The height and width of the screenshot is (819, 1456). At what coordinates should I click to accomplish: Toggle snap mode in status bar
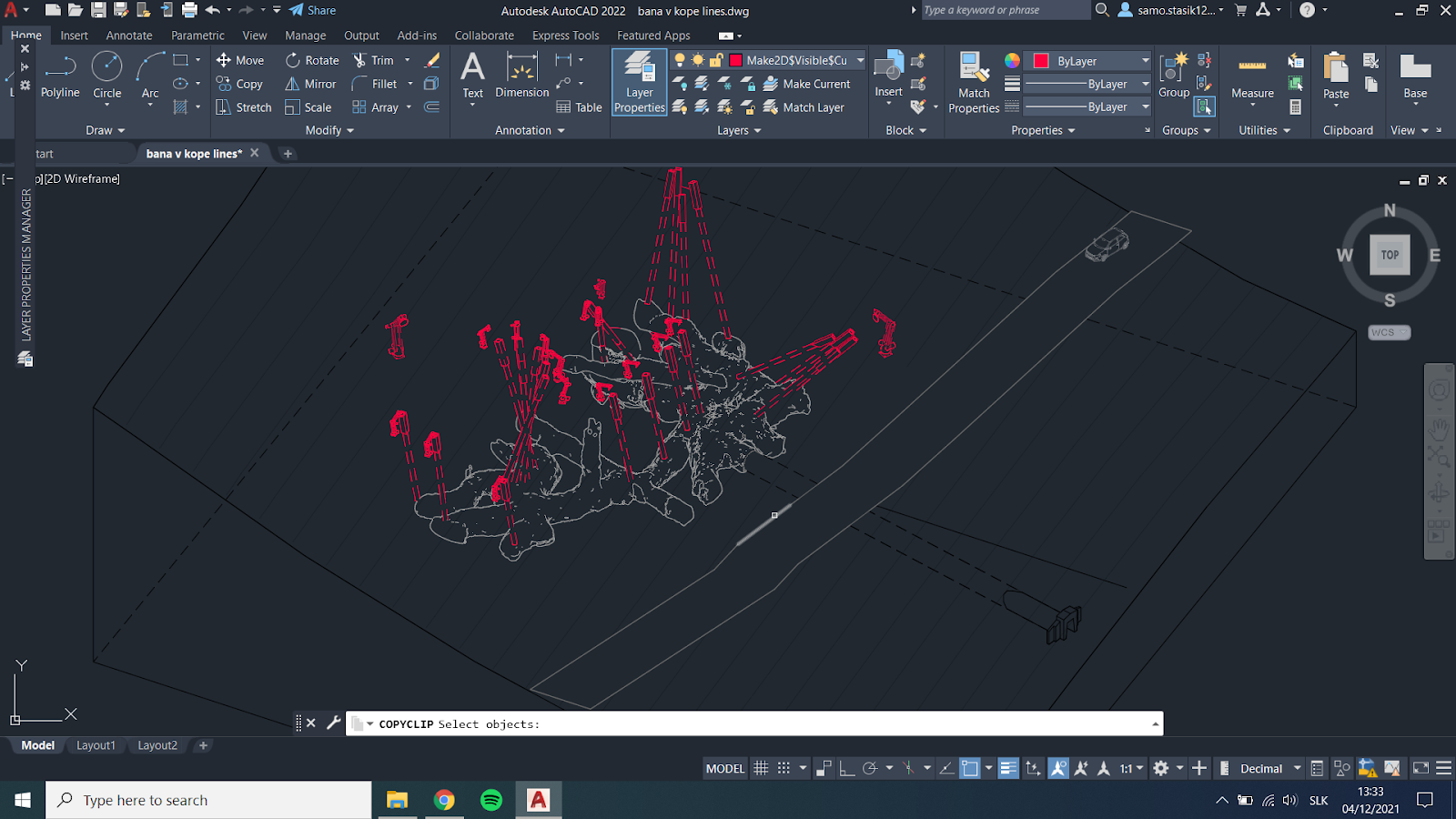click(x=784, y=768)
